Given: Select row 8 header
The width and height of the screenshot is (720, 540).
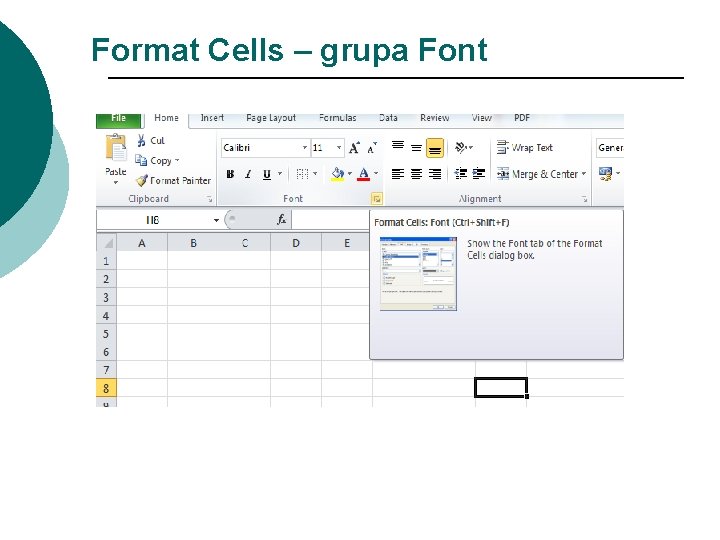Looking at the screenshot, I should (106, 388).
